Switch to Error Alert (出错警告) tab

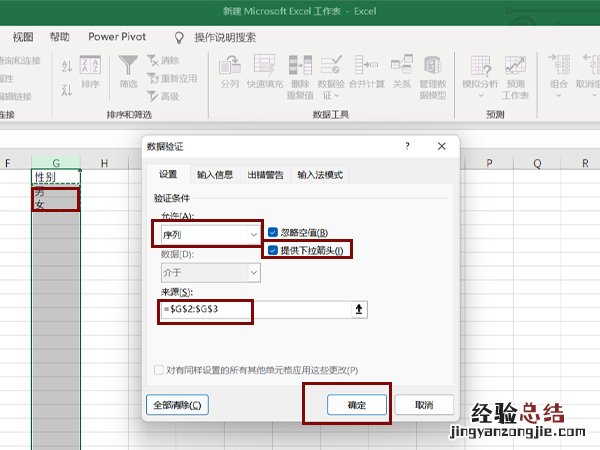point(265,174)
